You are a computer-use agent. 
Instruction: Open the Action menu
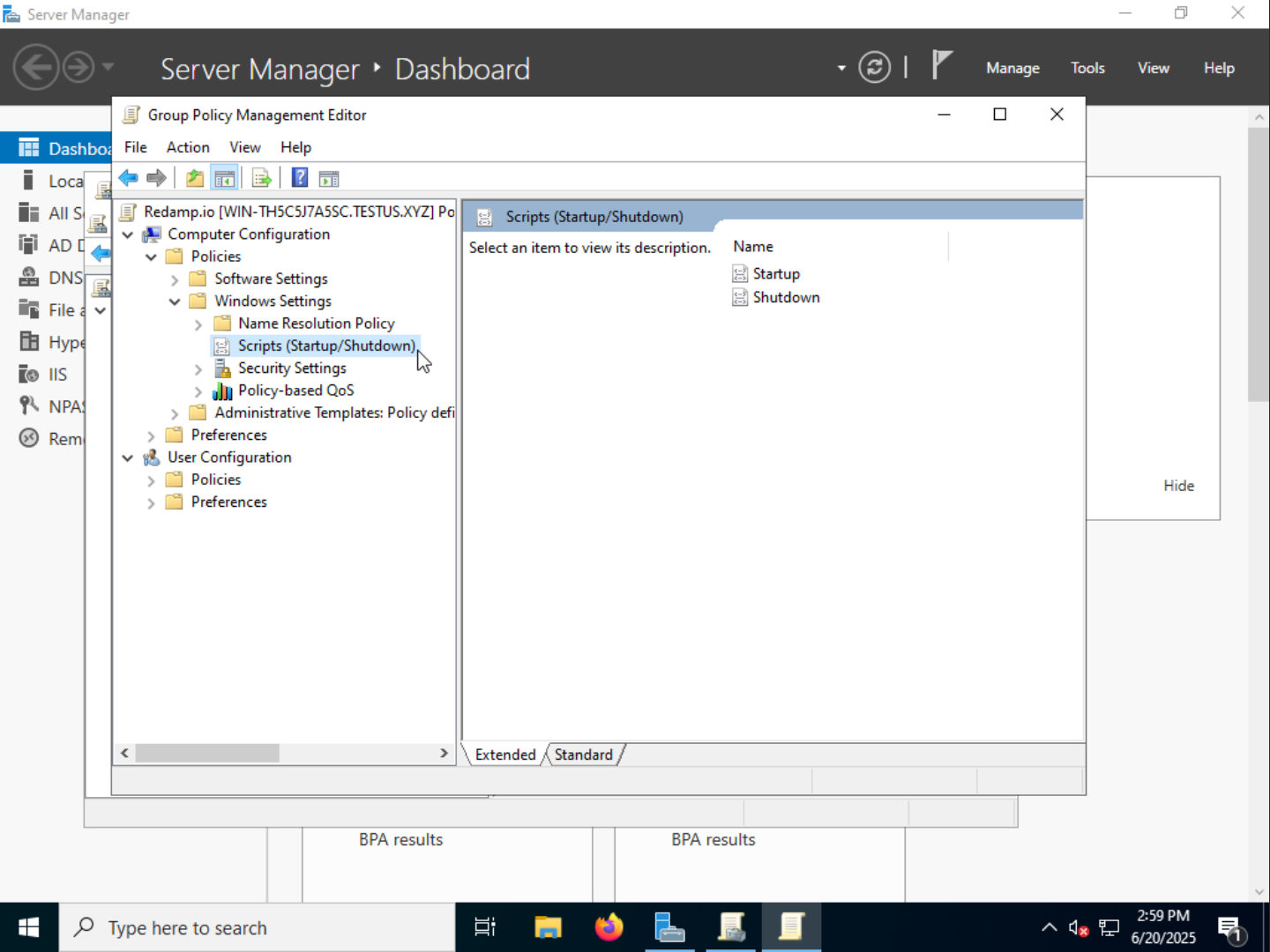point(188,147)
